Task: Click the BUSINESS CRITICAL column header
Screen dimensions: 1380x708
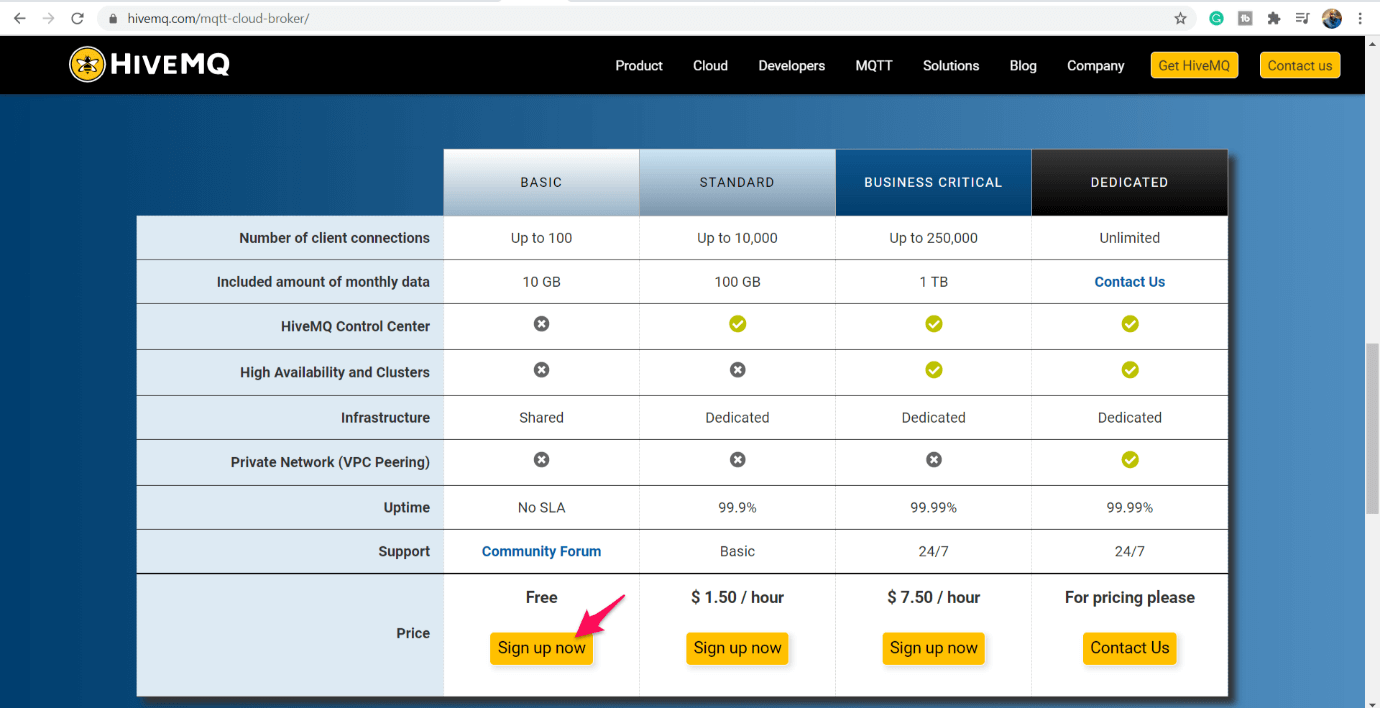Action: [x=933, y=182]
